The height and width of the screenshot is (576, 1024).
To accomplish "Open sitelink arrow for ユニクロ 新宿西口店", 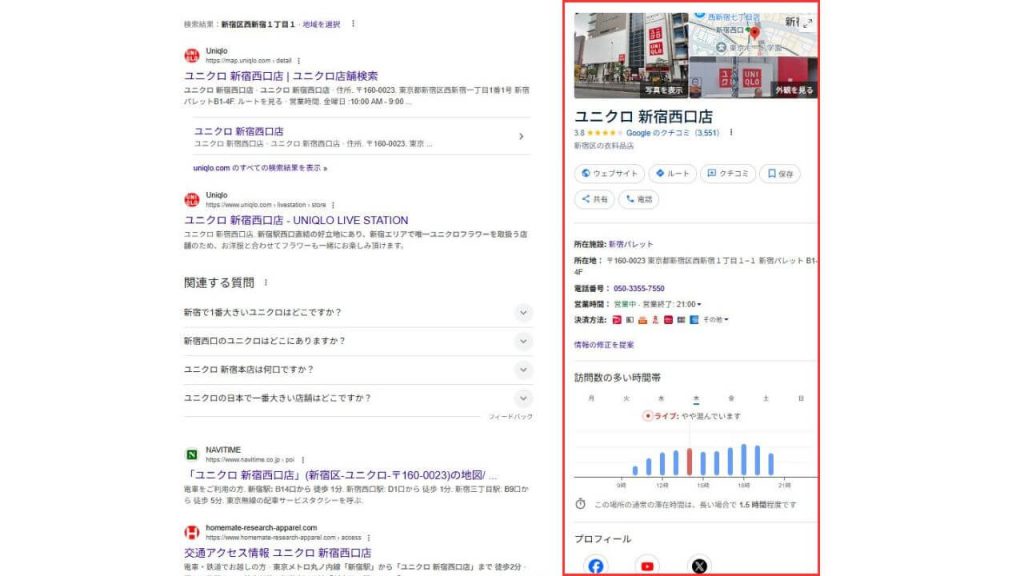I will tap(521, 136).
